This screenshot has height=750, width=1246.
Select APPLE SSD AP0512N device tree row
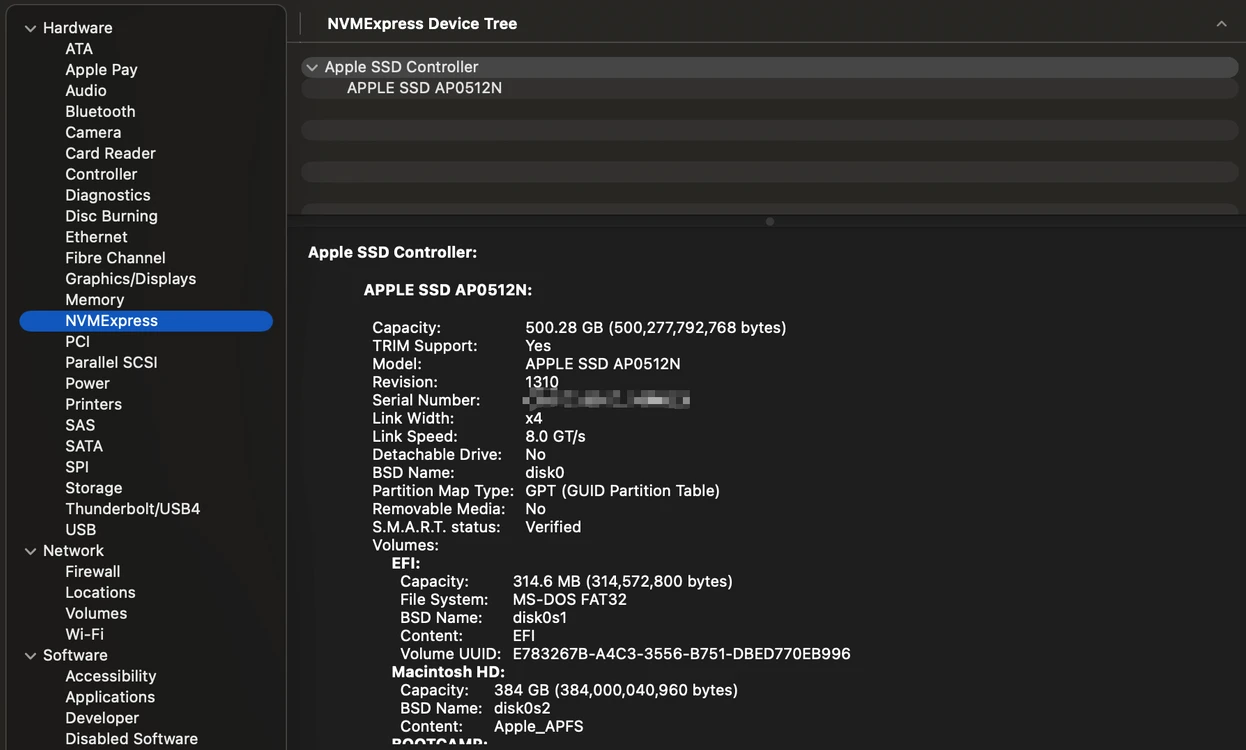click(x=770, y=88)
